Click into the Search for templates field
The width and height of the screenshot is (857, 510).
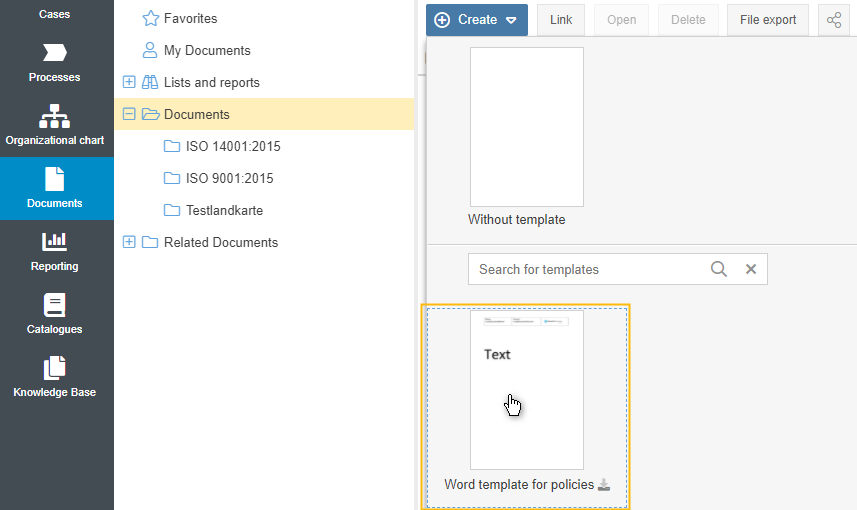(x=588, y=269)
